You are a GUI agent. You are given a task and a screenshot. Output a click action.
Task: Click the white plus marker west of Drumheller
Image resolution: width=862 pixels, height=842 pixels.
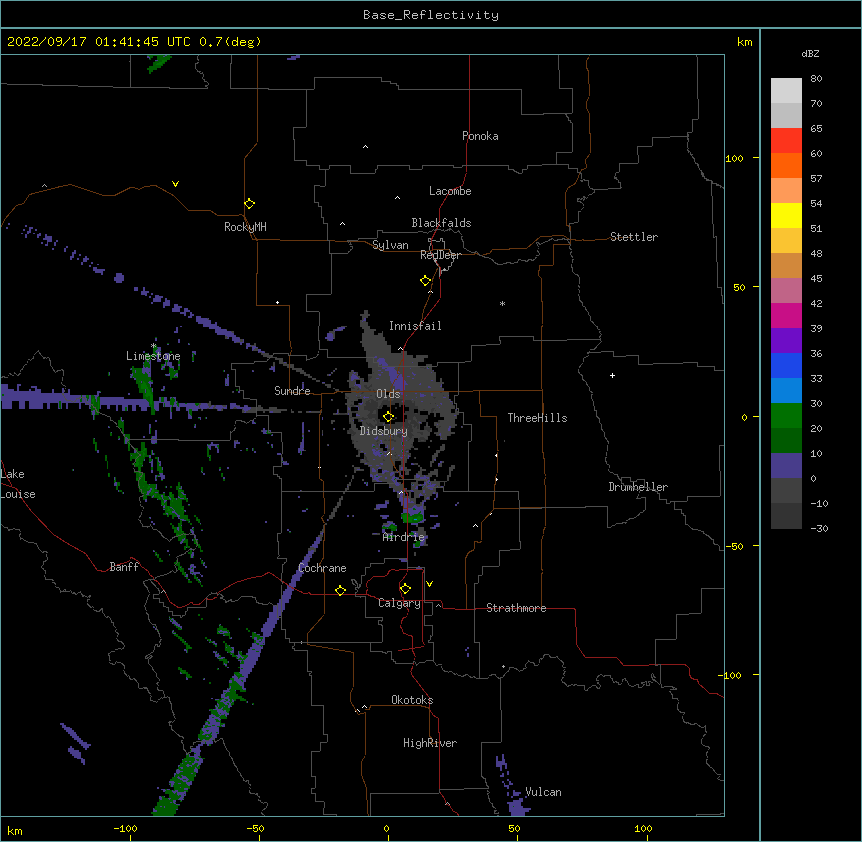pos(612,375)
